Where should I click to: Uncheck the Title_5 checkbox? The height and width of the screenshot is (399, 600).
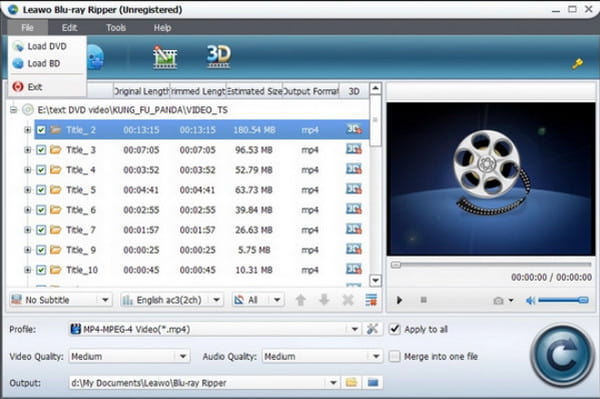click(41, 190)
